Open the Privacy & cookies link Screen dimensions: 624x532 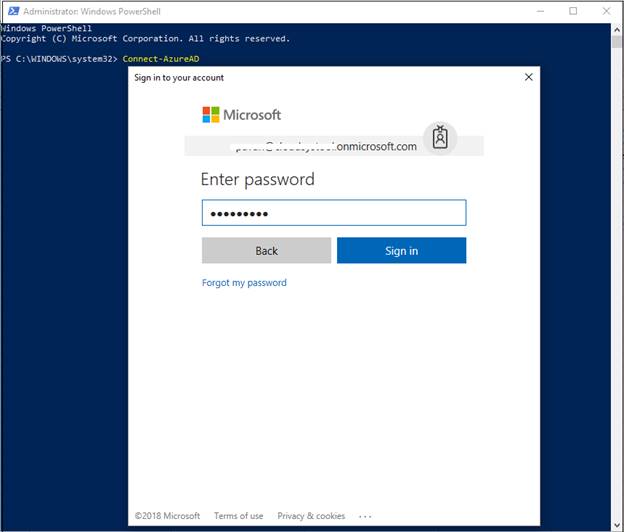click(x=311, y=516)
